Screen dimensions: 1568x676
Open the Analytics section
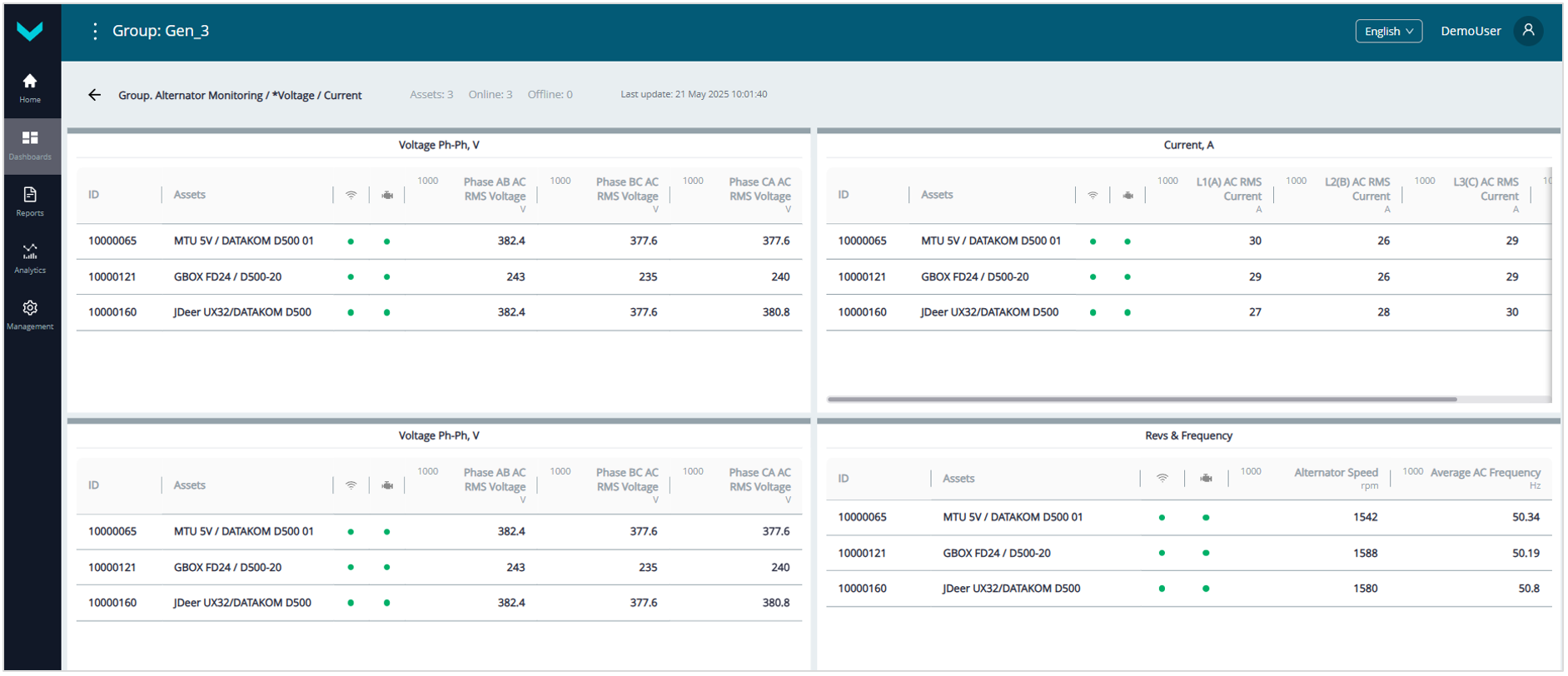30,258
